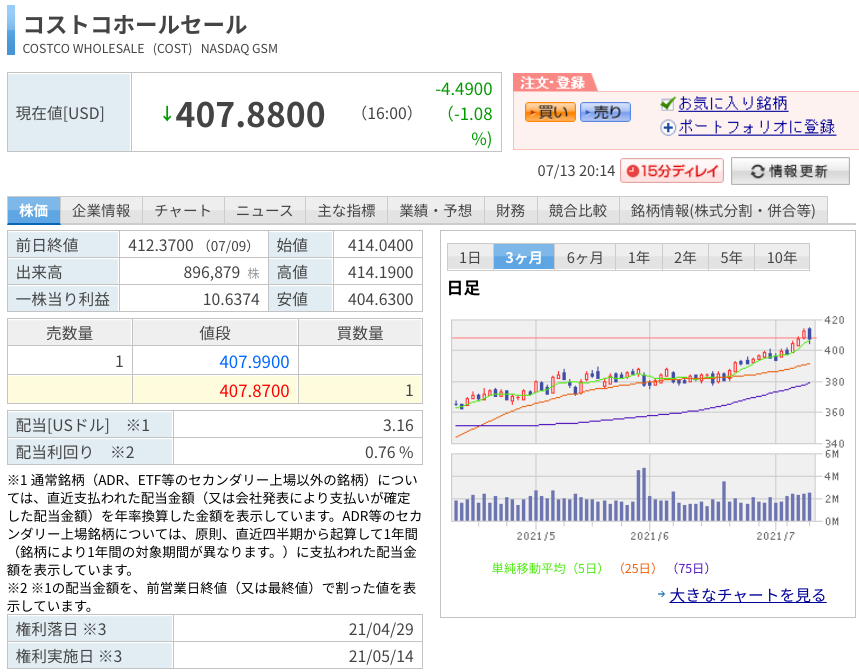The height and width of the screenshot is (672, 859).
Task: Click earnings per share value 10.6374
Action: tap(231, 300)
